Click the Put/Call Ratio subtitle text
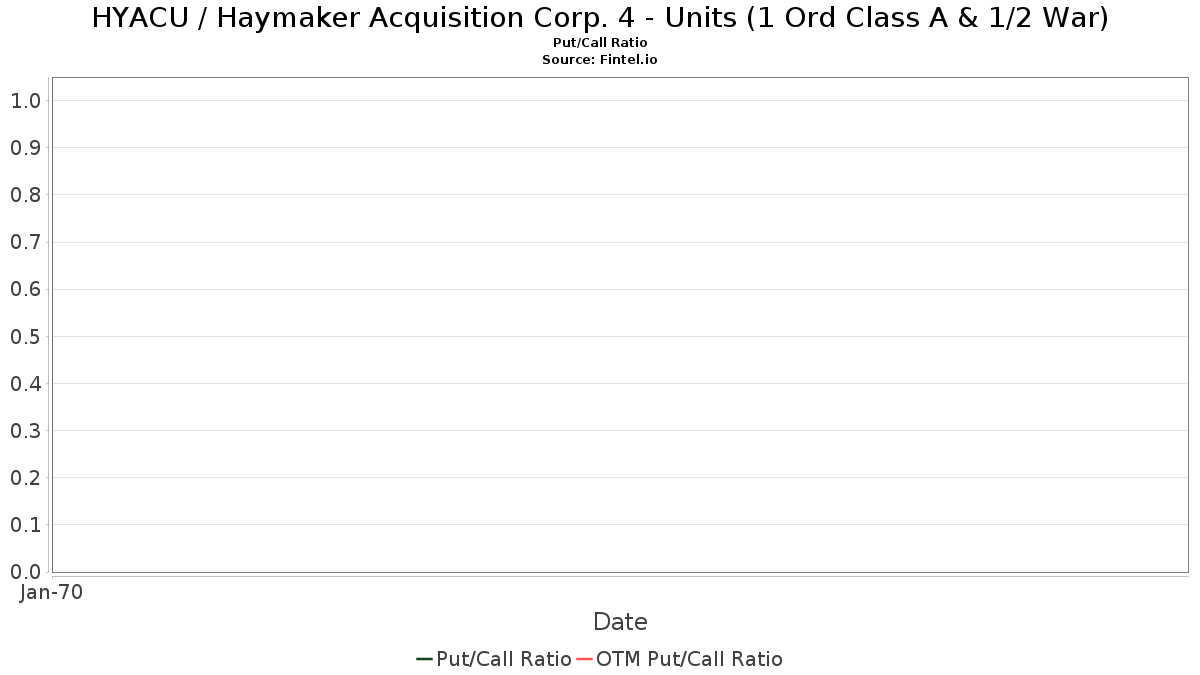The width and height of the screenshot is (1200, 675). (600, 43)
